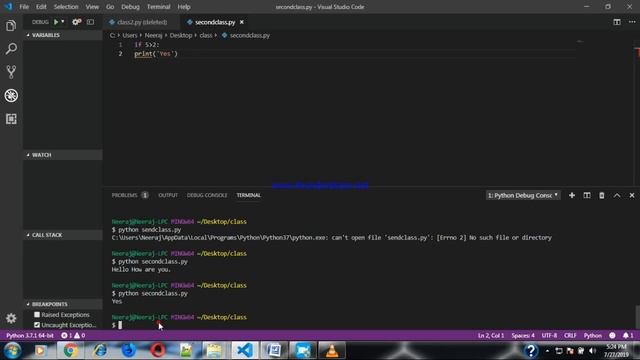Change language mode Python
This screenshot has width=640, height=360.
coord(592,336)
